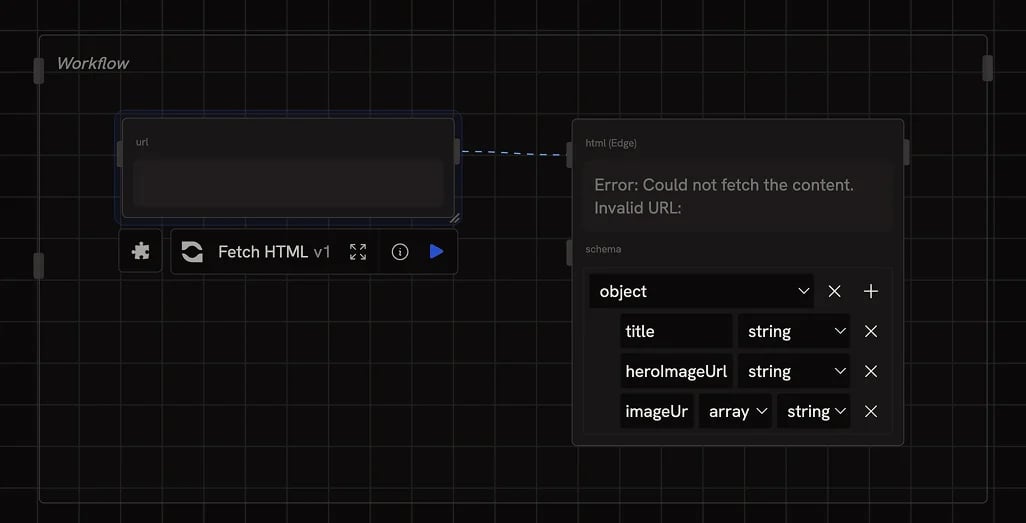Click the Fetch HTML refresh arrows icon
Screen dimensions: 1026x523
tap(192, 251)
